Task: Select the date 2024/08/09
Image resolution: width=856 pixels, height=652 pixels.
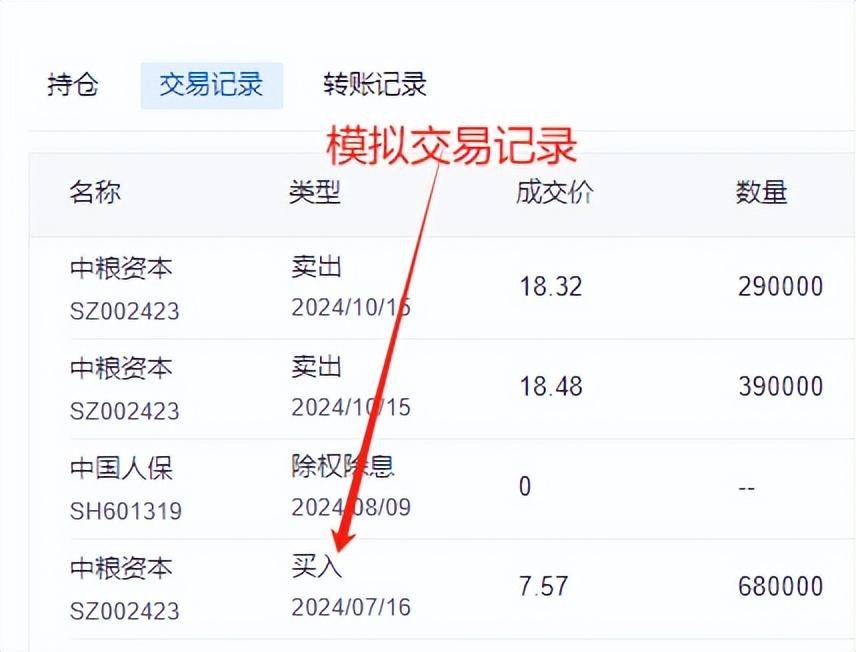Action: [x=351, y=507]
